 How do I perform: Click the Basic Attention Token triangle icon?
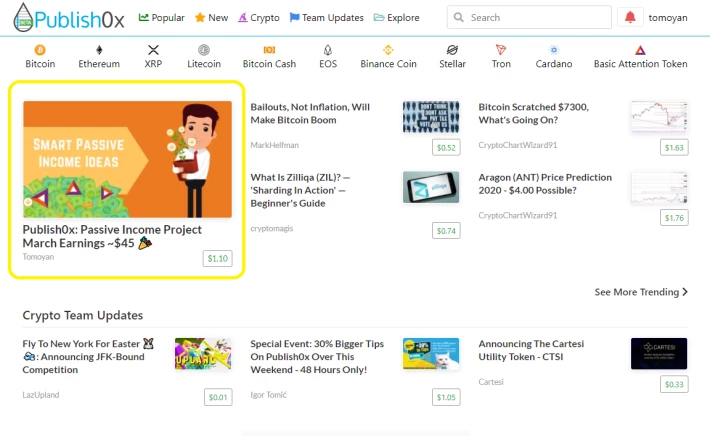tap(640, 50)
